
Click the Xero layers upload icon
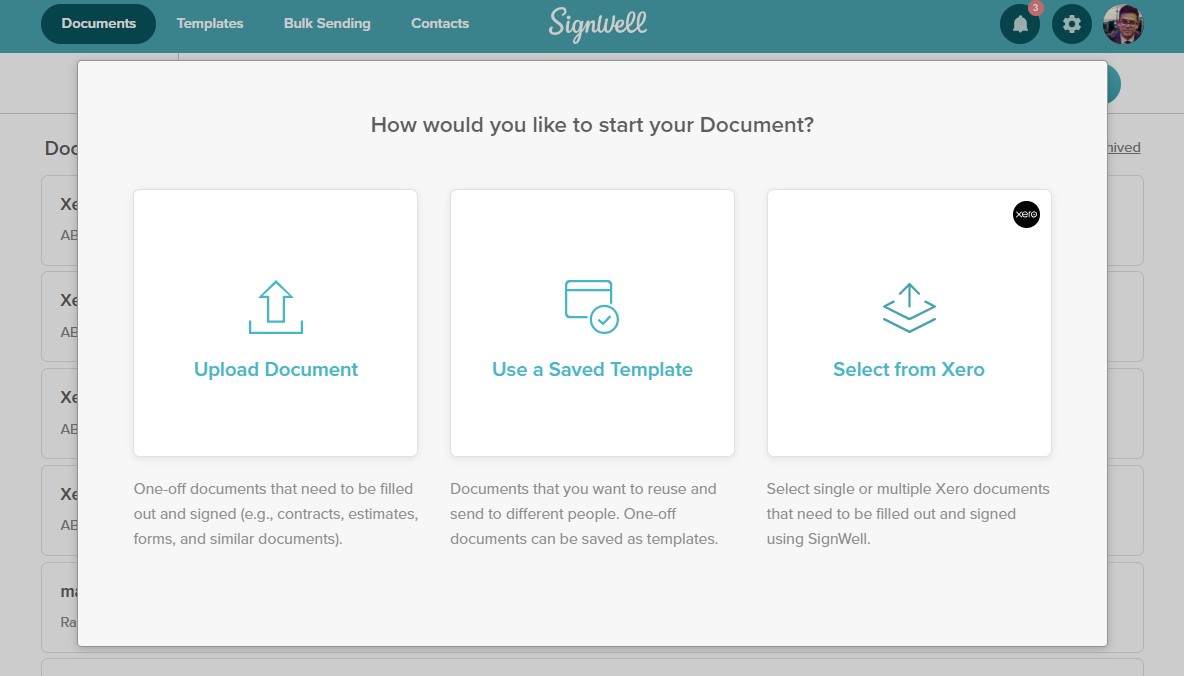coord(909,307)
